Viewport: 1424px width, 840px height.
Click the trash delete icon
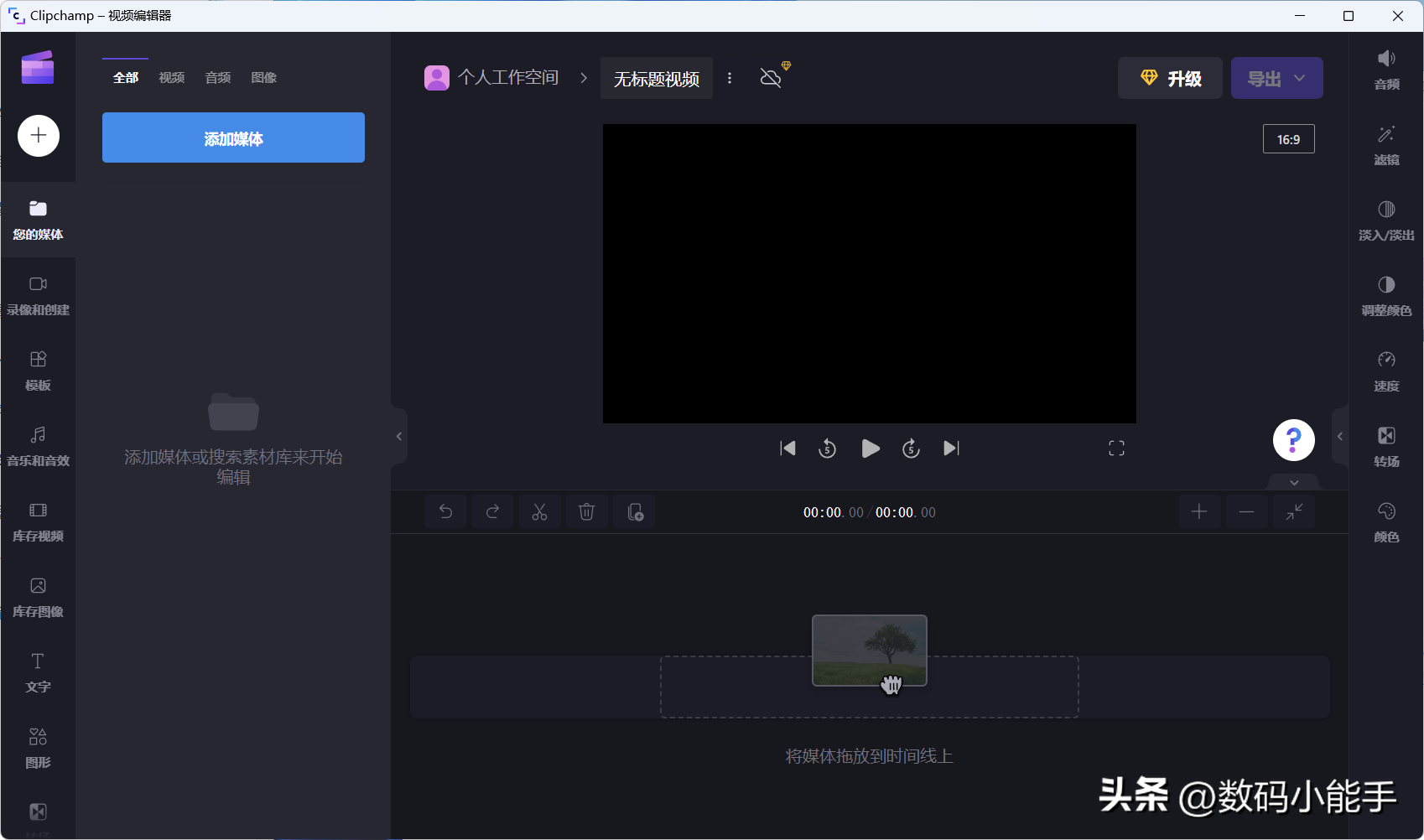[x=586, y=511]
